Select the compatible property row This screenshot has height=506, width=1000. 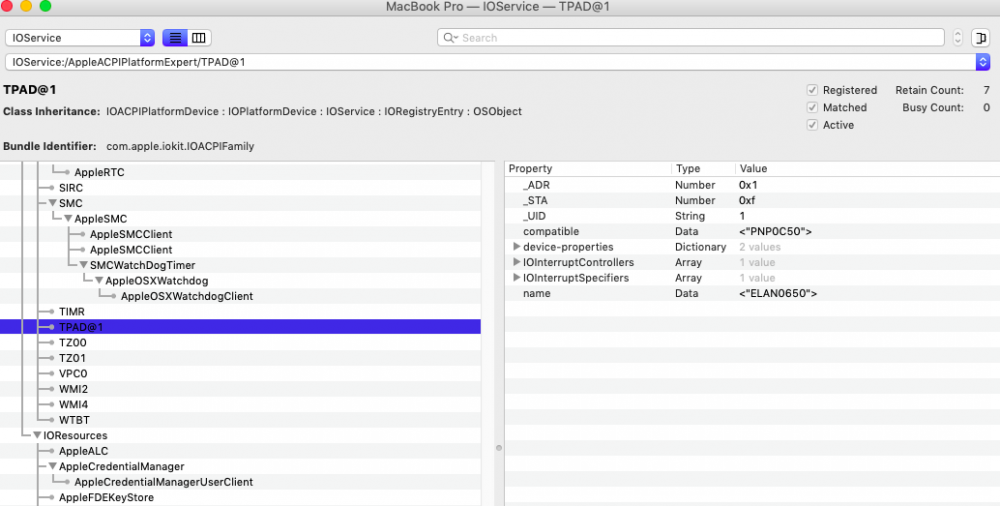click(x=753, y=231)
